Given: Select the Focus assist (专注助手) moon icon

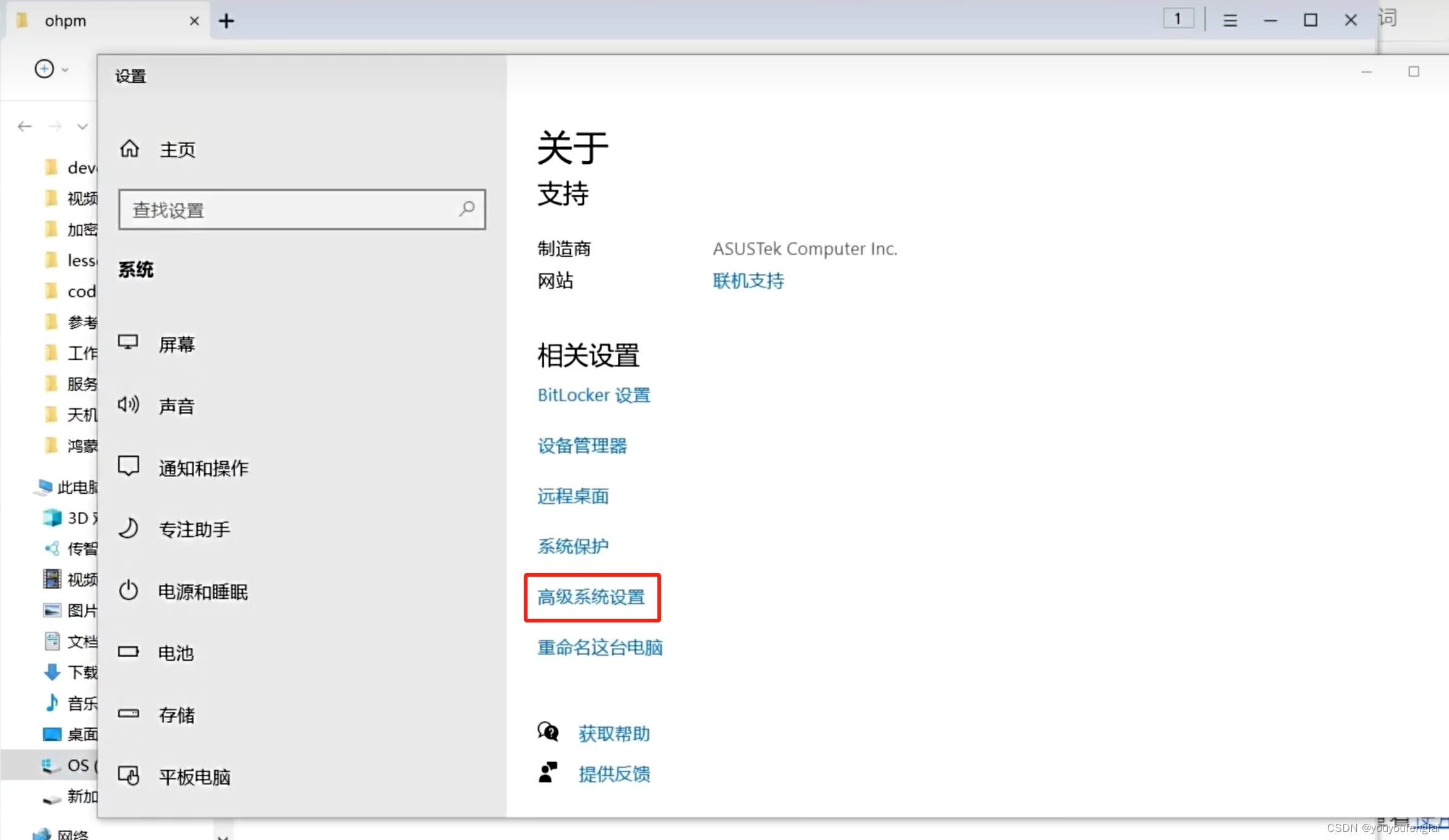Looking at the screenshot, I should coord(129,528).
